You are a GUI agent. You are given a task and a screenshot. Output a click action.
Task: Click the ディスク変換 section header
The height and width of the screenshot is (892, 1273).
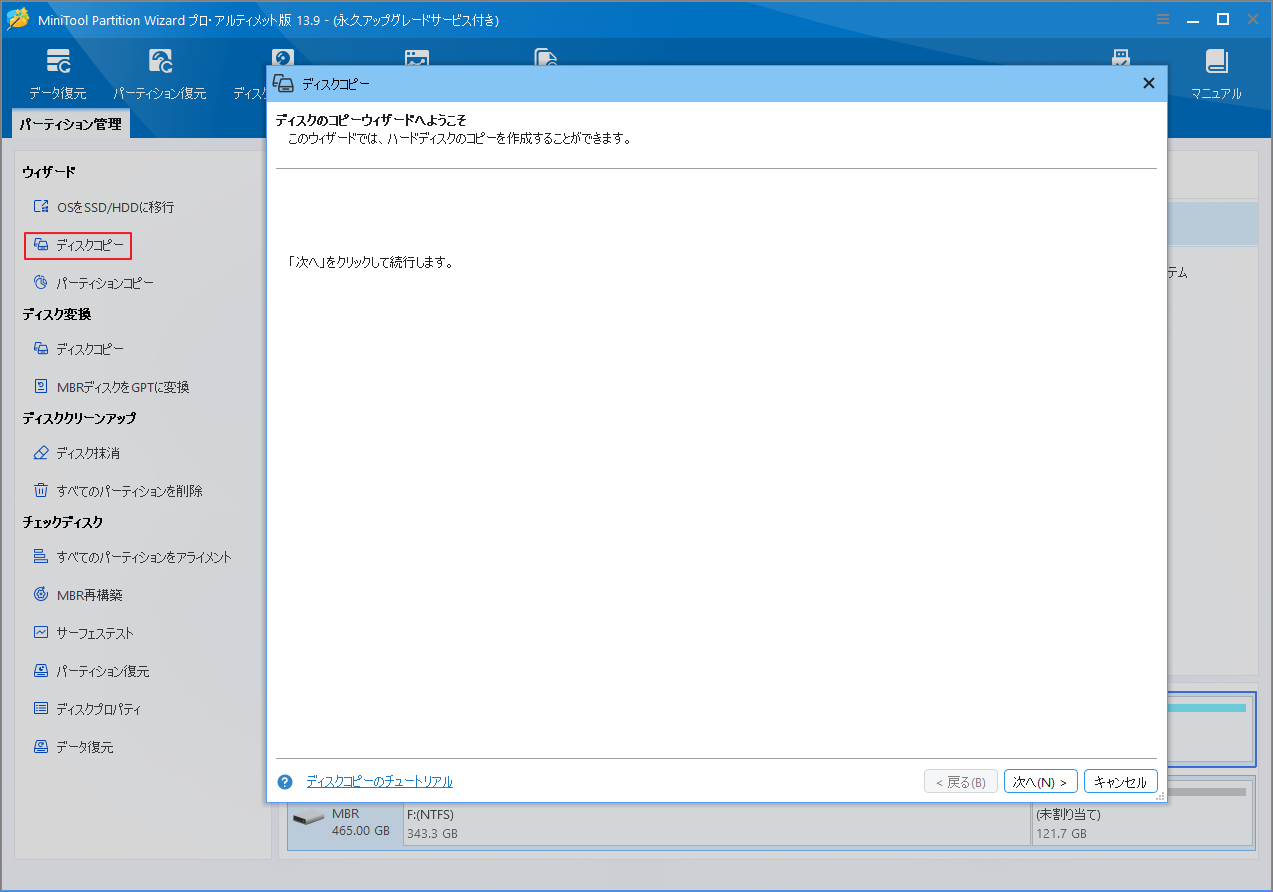57,314
